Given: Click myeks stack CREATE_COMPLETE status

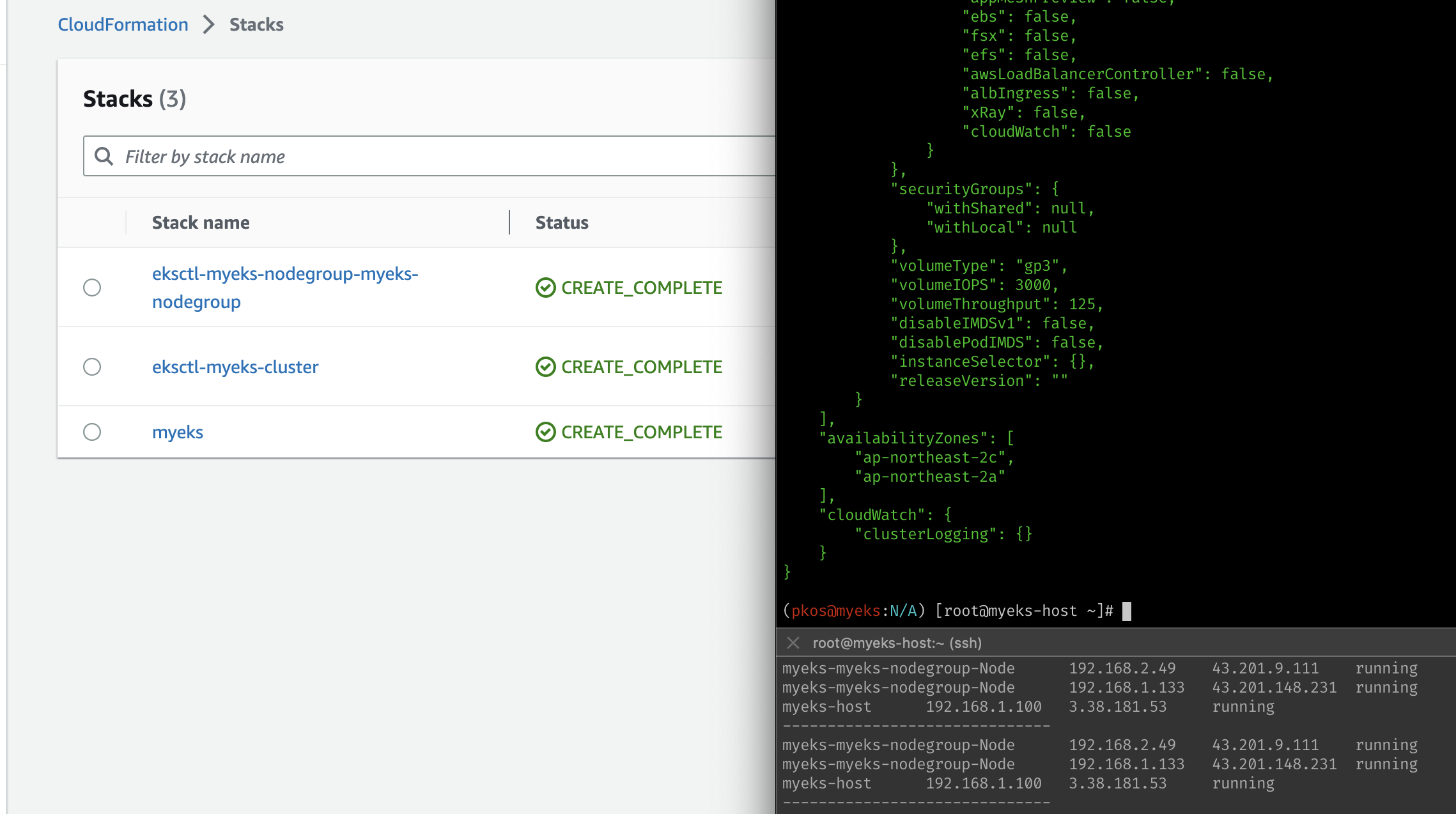Looking at the screenshot, I should coord(629,432).
